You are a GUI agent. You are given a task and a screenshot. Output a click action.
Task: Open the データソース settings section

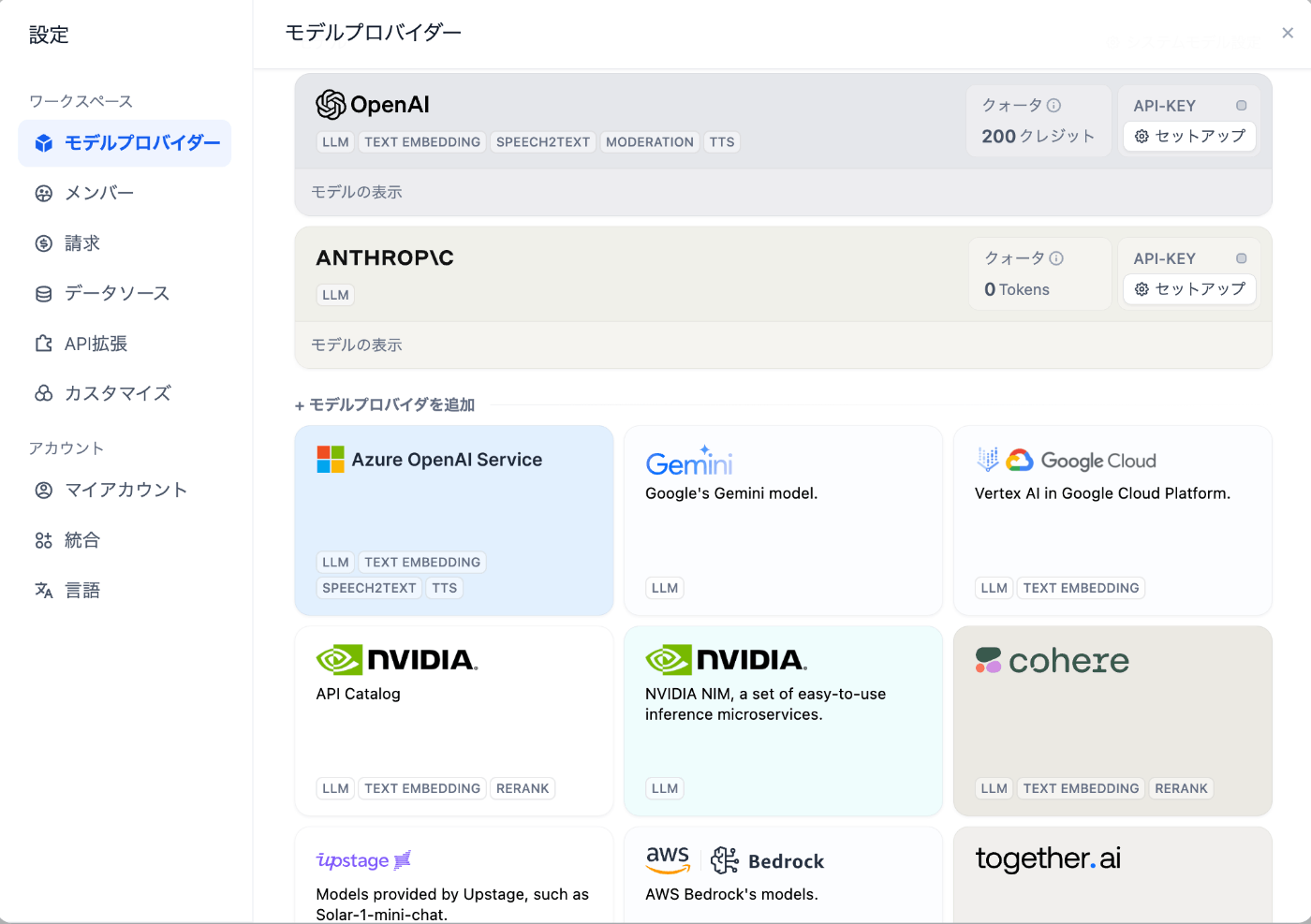(125, 294)
